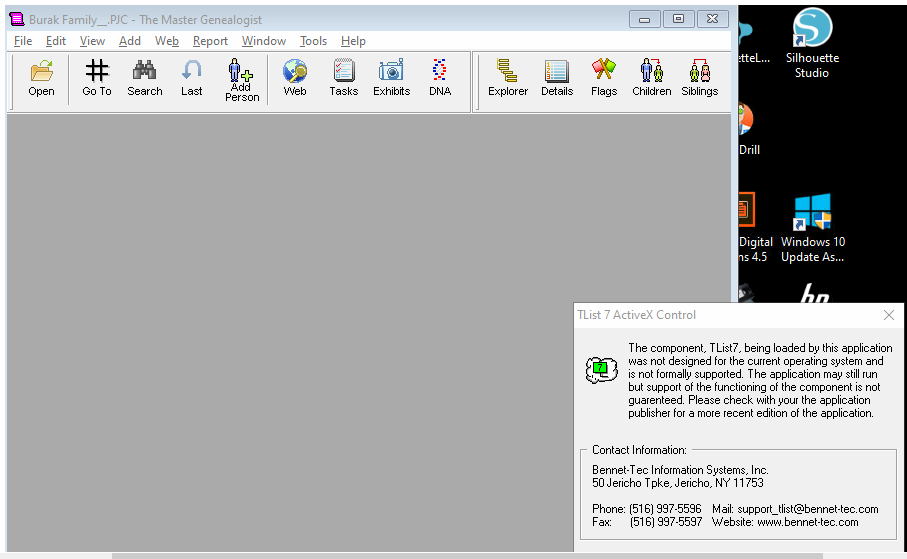Click the Add Person toolbar icon
Viewport: 907px width, 559px height.
point(242,80)
